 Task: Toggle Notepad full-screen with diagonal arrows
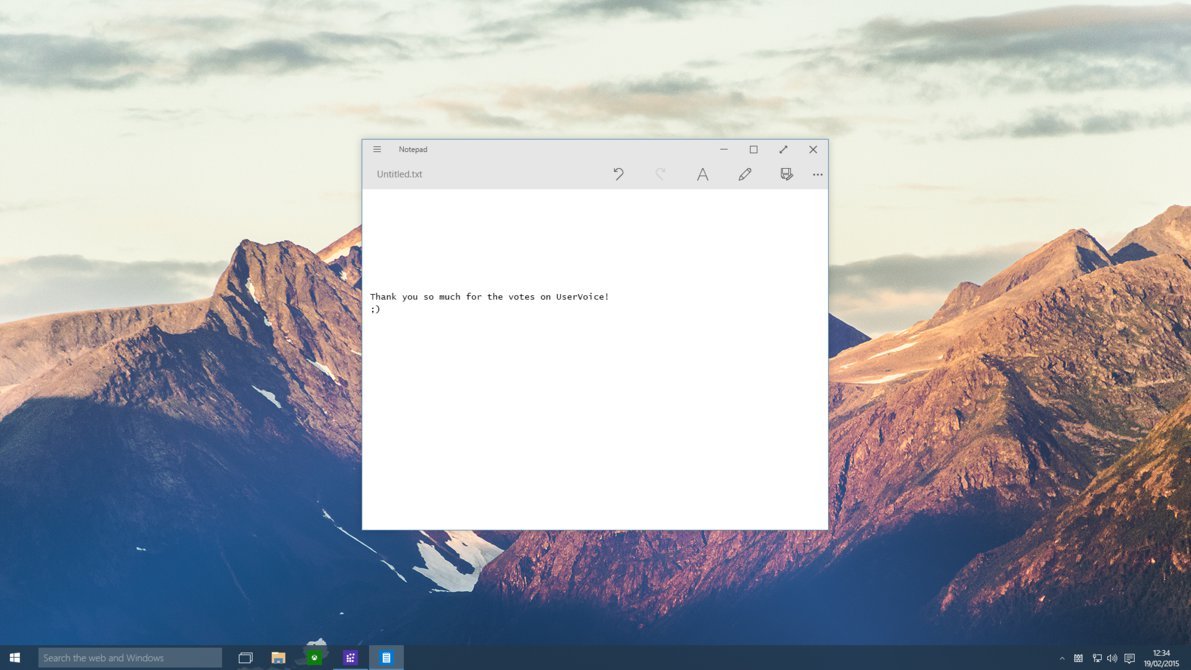(x=783, y=150)
